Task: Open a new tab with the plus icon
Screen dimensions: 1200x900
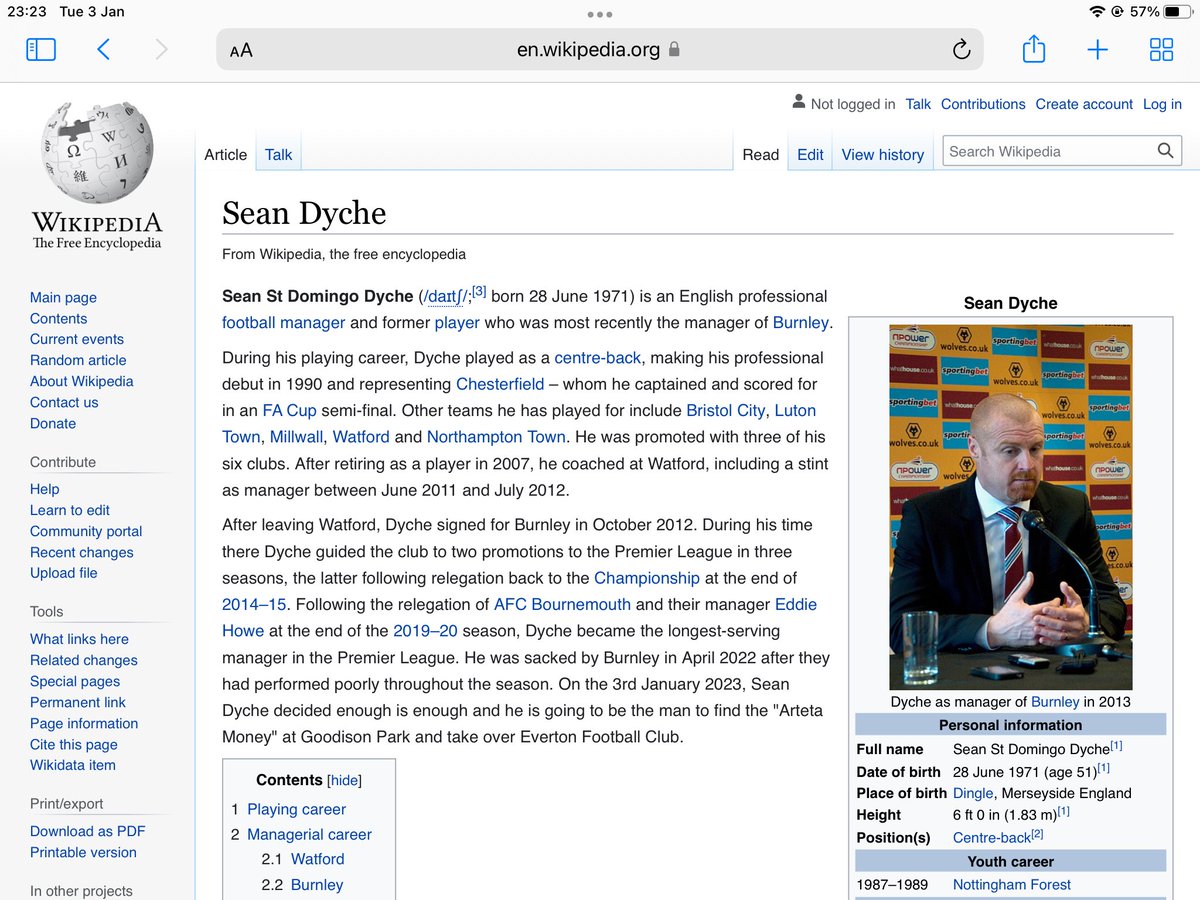Action: (1097, 48)
